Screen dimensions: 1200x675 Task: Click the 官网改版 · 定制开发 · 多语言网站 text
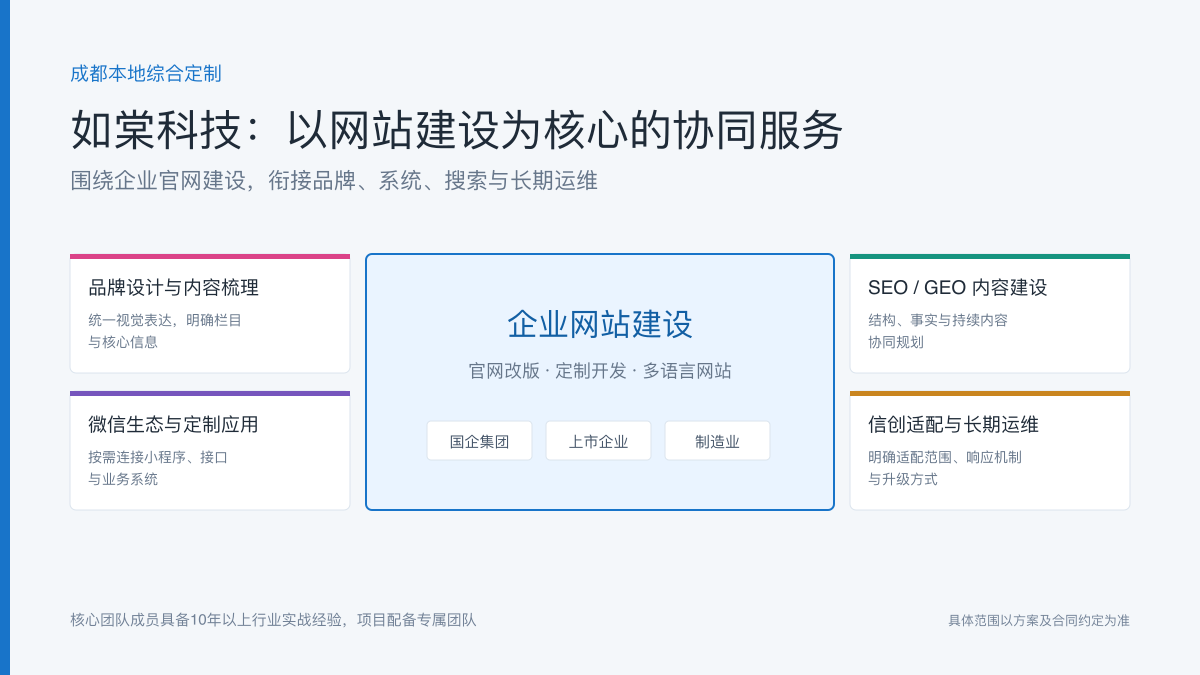click(600, 371)
